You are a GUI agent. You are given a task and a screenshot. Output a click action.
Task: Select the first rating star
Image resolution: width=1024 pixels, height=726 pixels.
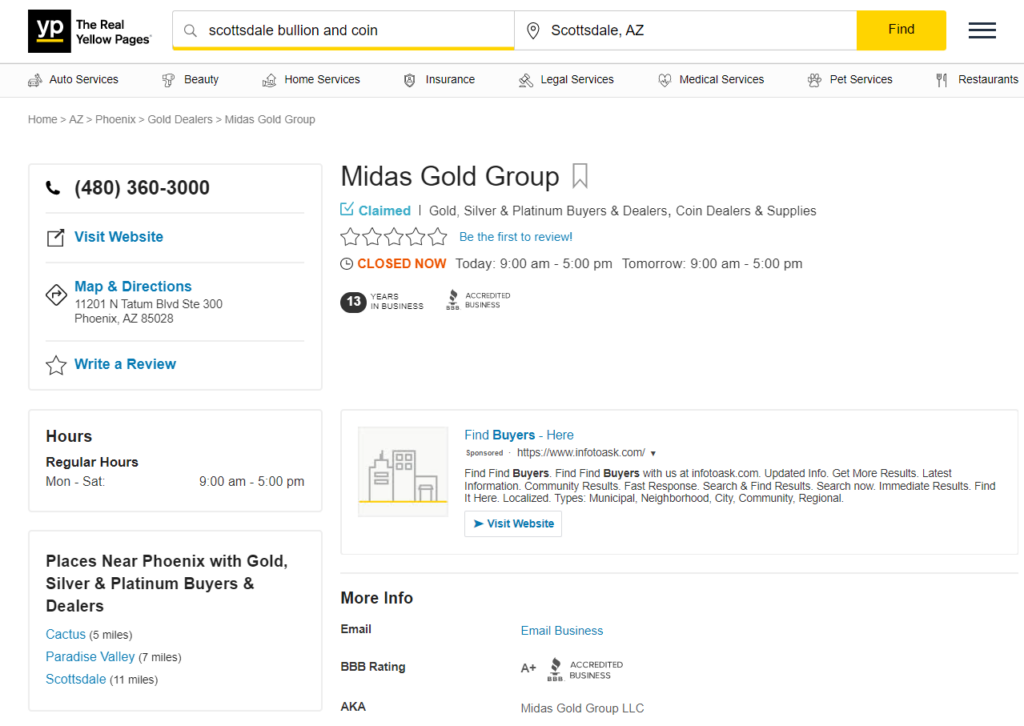[x=350, y=237]
